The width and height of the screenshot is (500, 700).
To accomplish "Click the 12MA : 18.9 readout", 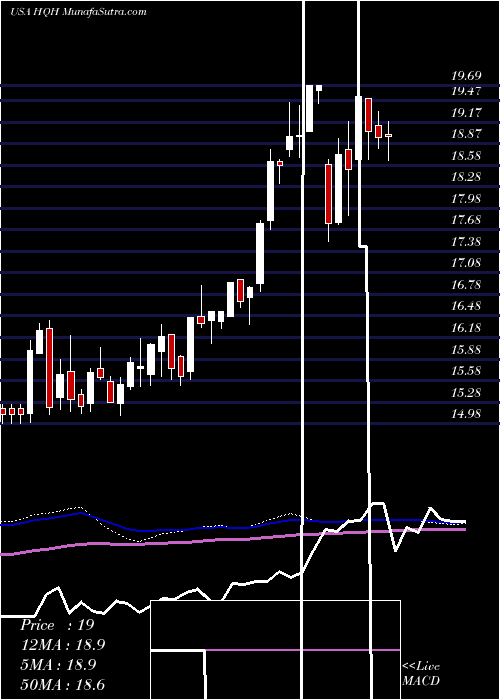I will [63, 645].
